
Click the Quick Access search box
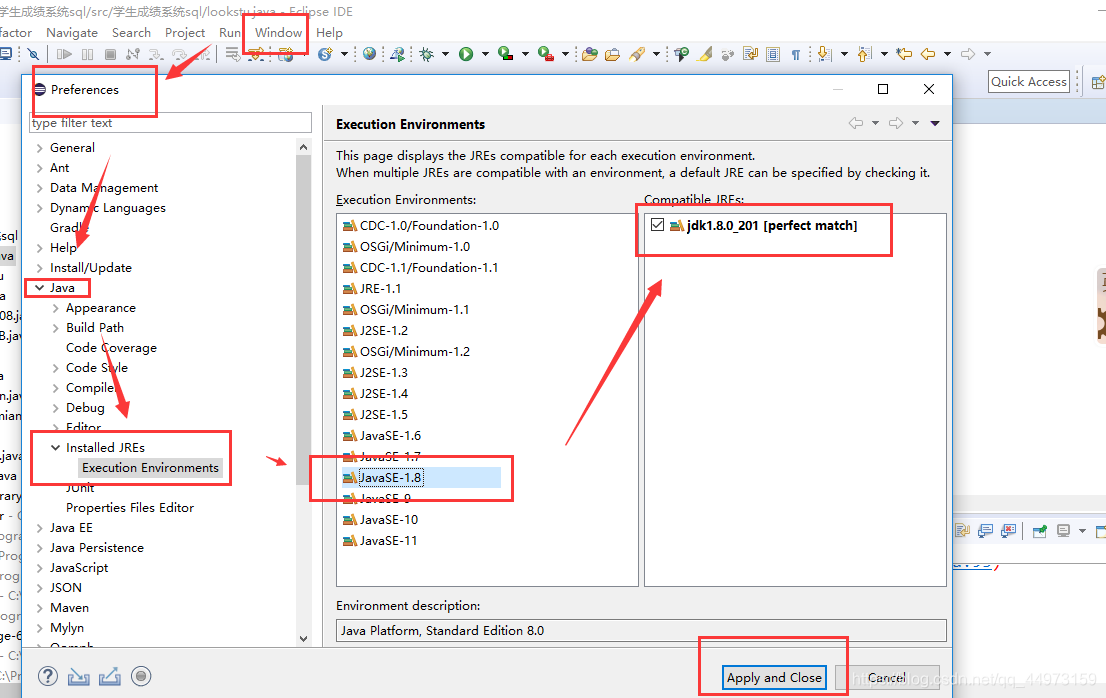tap(1028, 82)
